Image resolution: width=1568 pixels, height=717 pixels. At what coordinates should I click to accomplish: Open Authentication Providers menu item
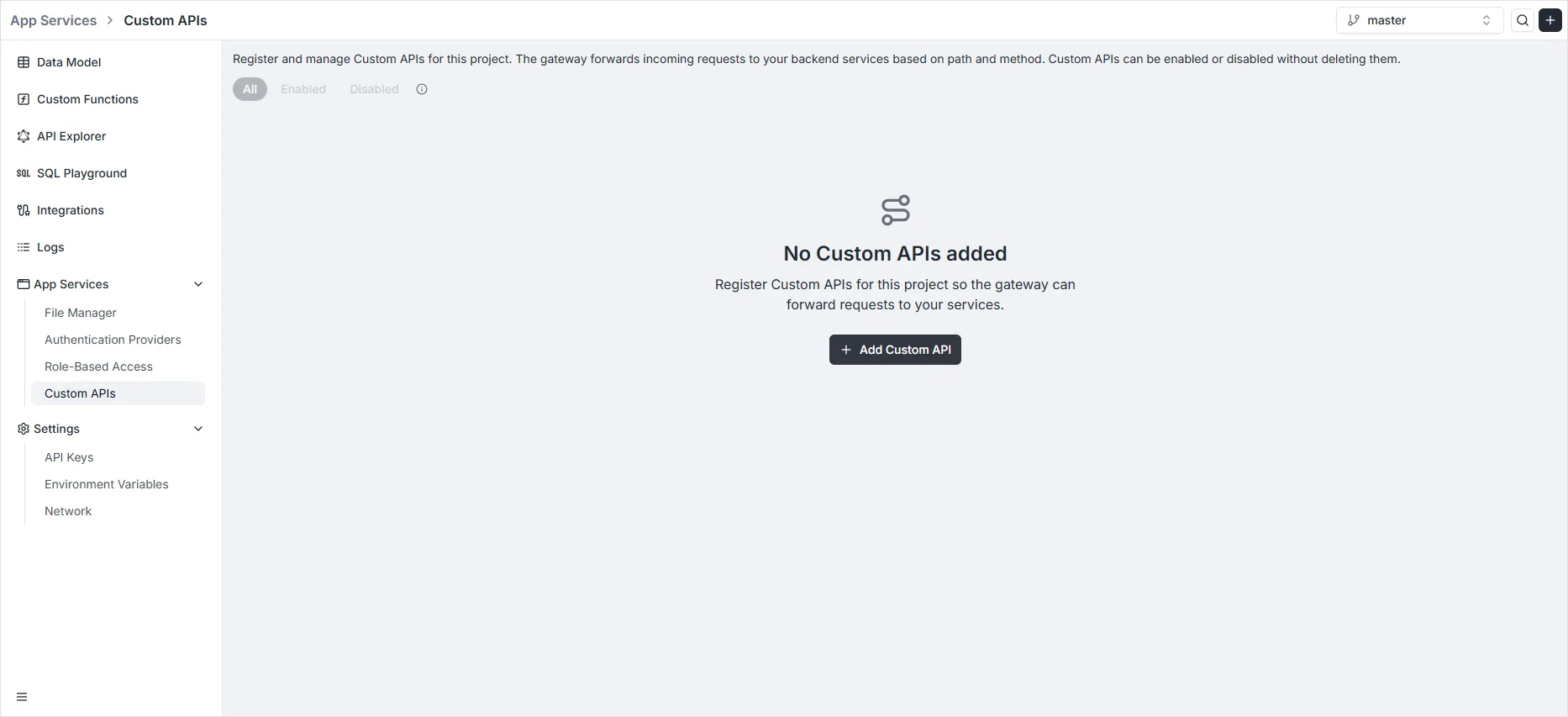point(113,340)
